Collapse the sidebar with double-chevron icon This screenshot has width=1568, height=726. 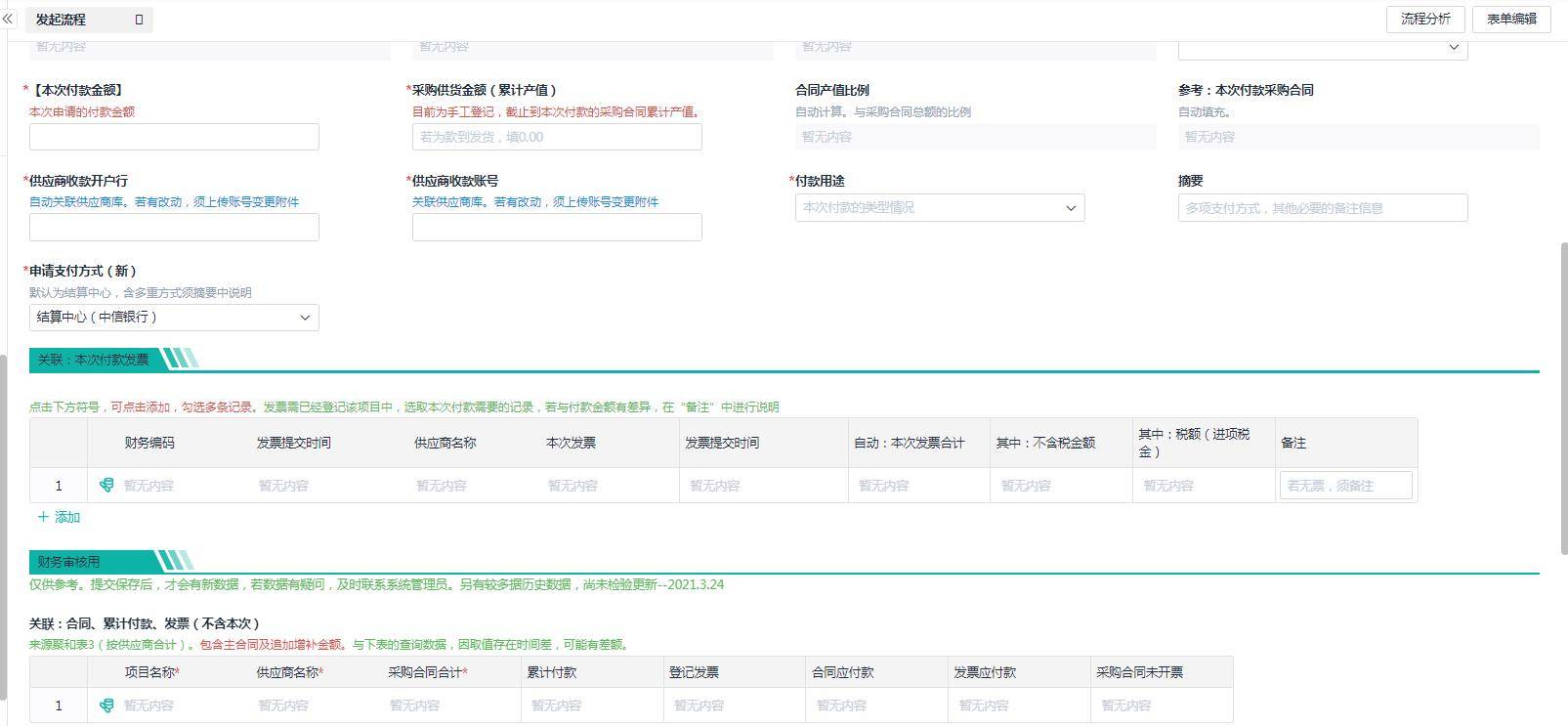pos(8,20)
